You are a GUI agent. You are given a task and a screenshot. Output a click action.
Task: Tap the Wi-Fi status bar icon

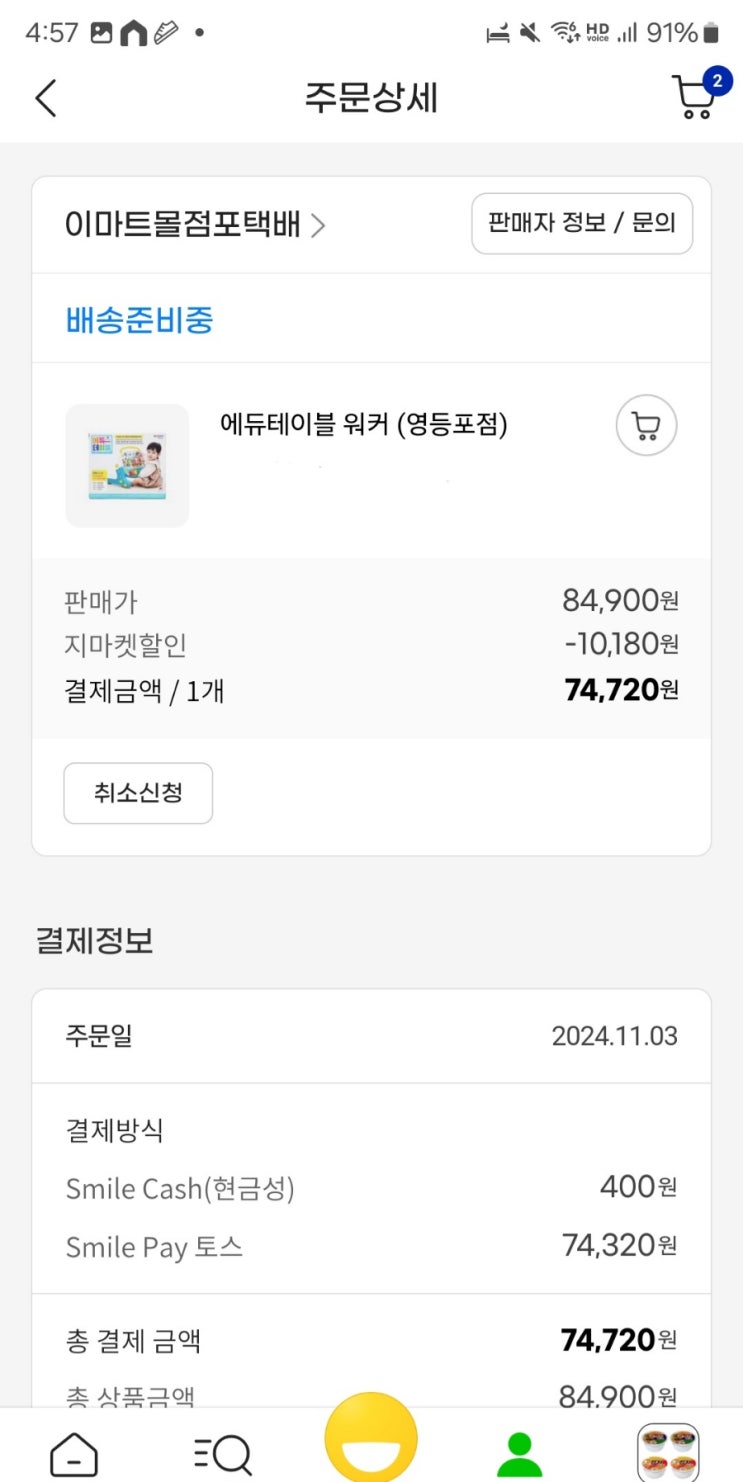click(566, 33)
